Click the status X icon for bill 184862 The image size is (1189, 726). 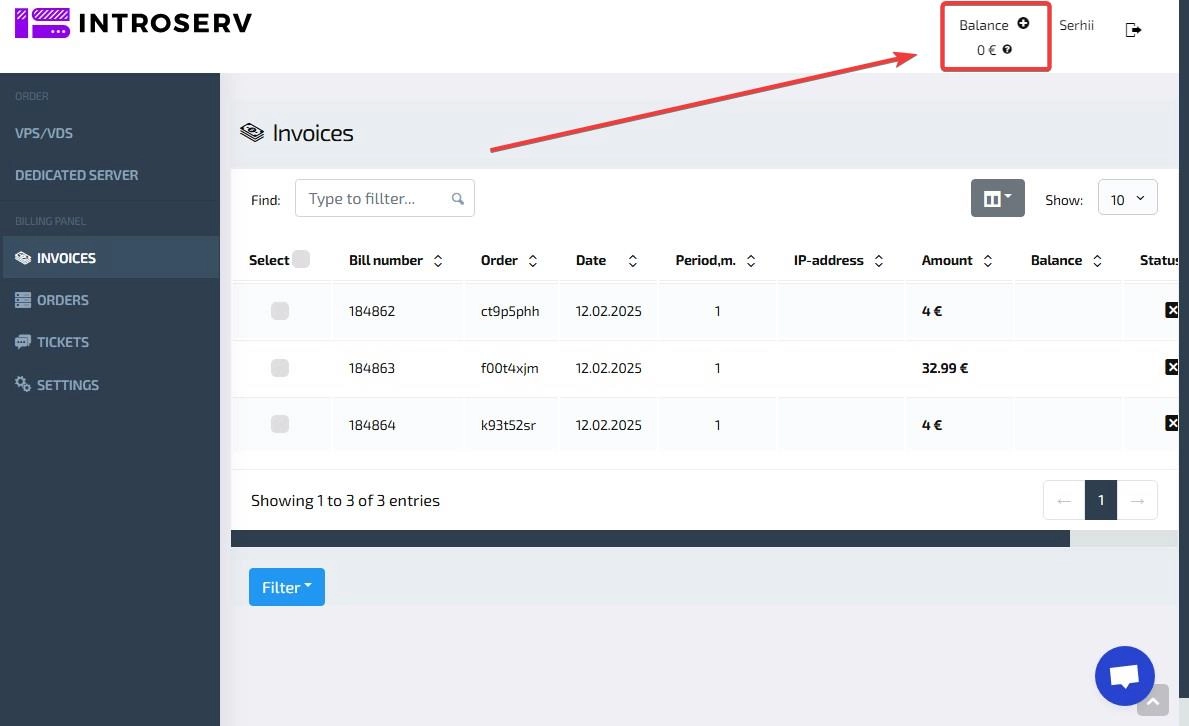pyautogui.click(x=1172, y=311)
